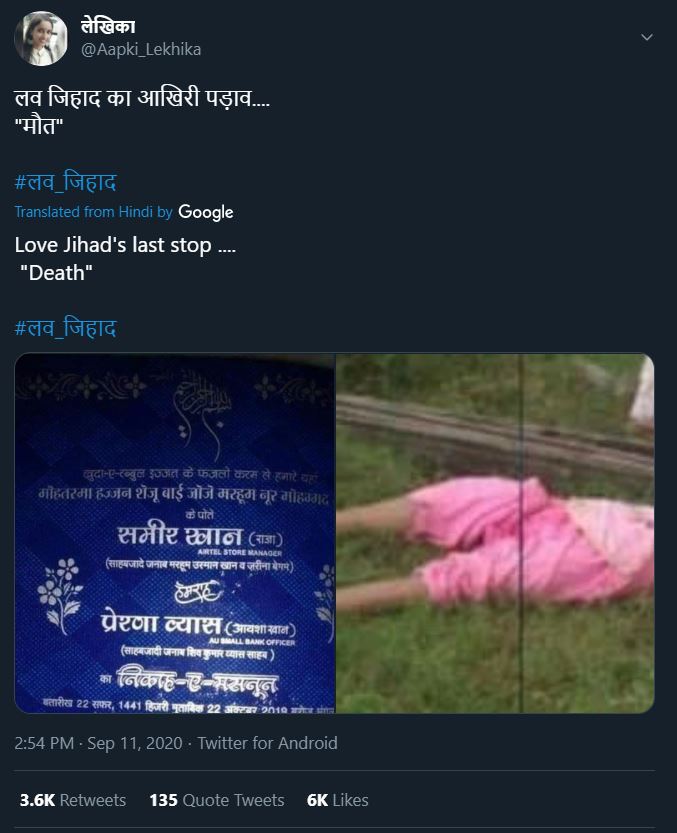This screenshot has width=677, height=833.
Task: Open the right-side grass photo thumbnail
Action: tap(495, 533)
